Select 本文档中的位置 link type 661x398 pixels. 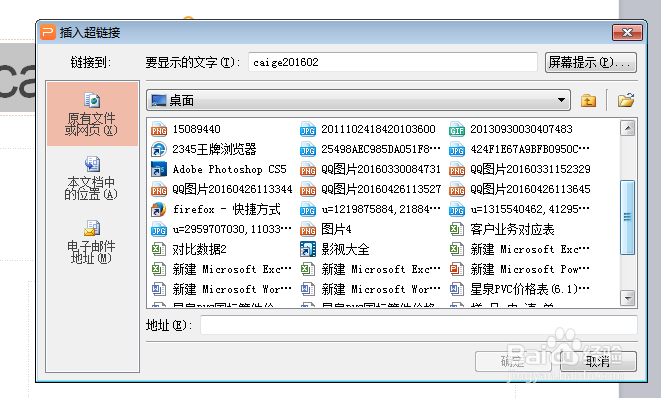click(x=91, y=178)
